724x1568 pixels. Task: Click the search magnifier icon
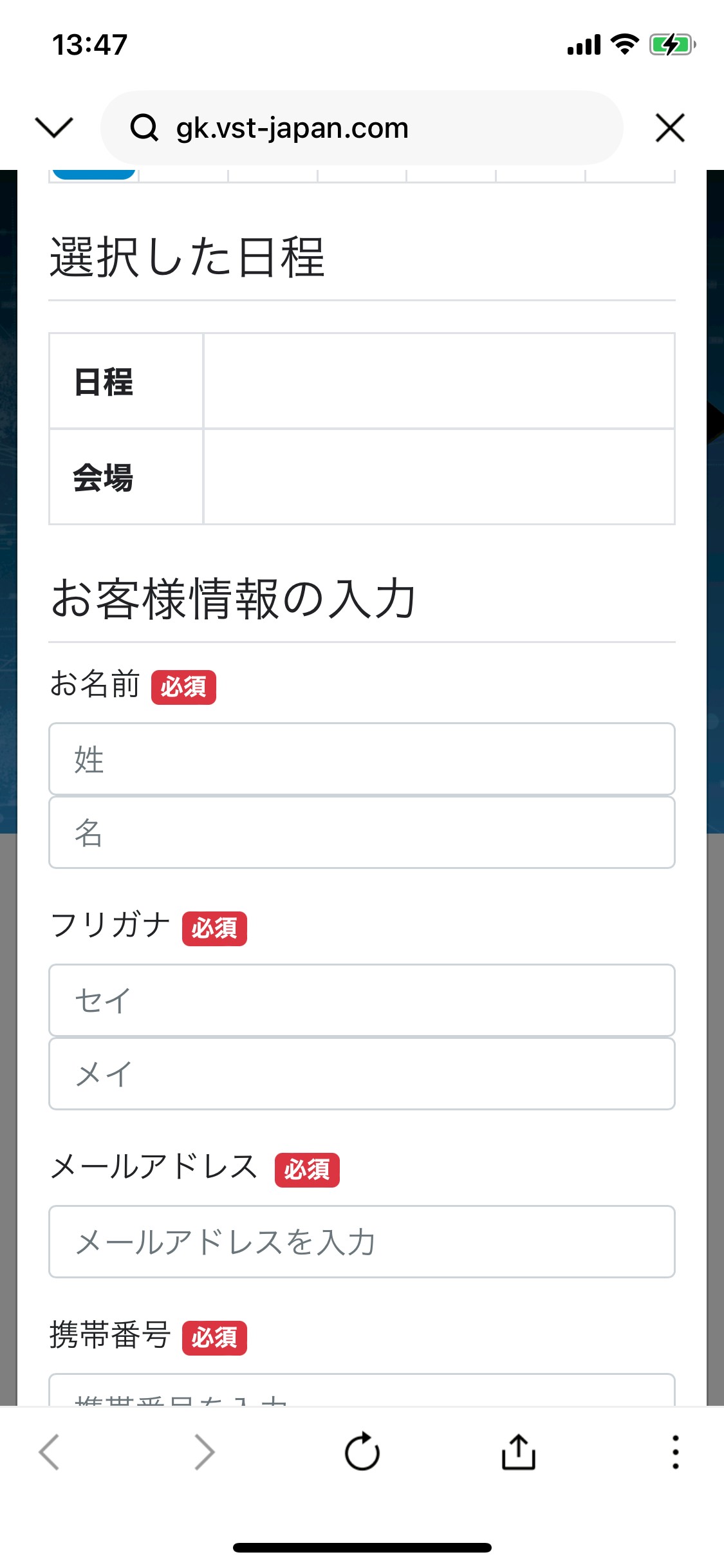pos(144,127)
